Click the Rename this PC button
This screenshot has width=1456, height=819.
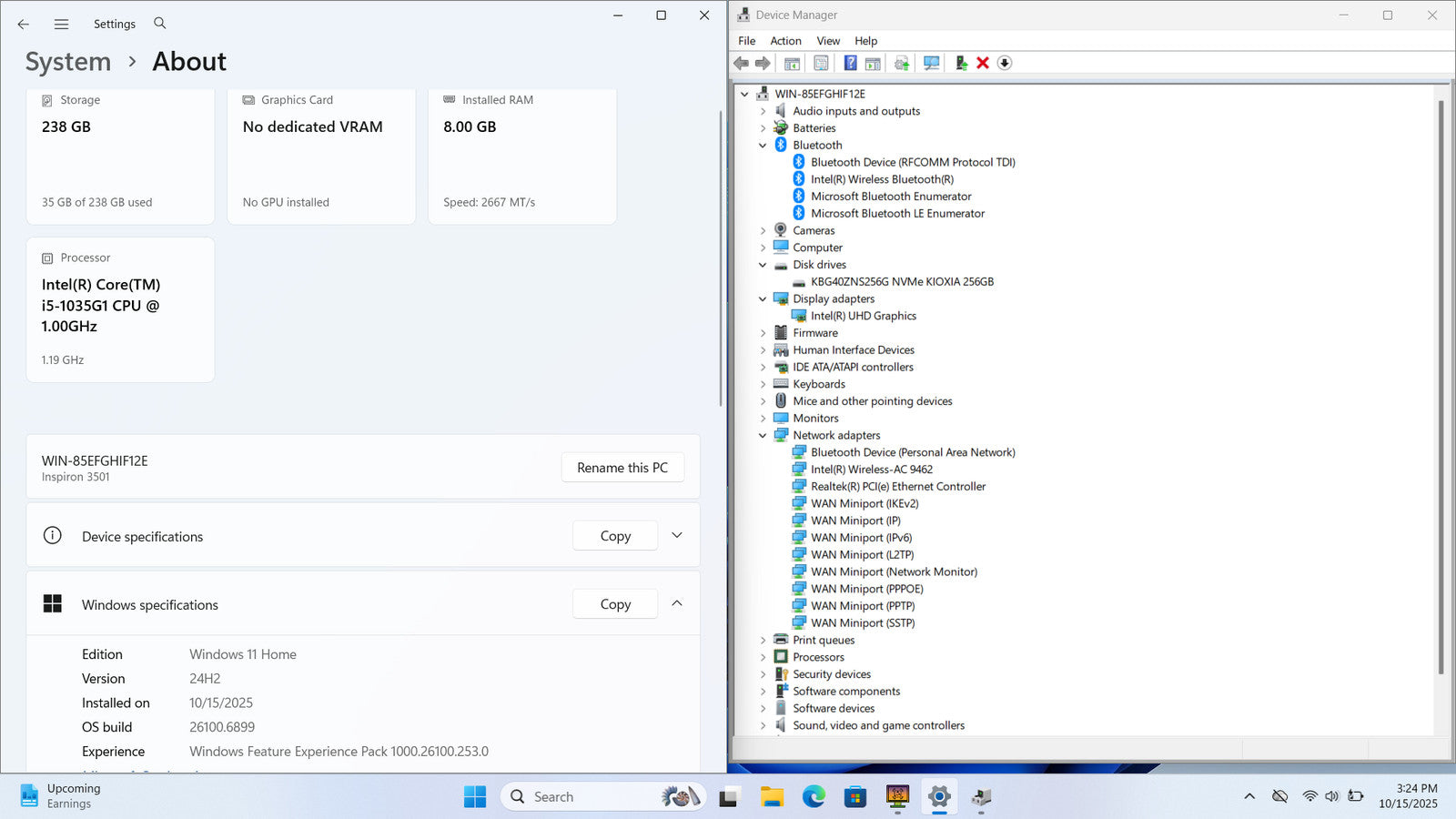click(x=622, y=468)
